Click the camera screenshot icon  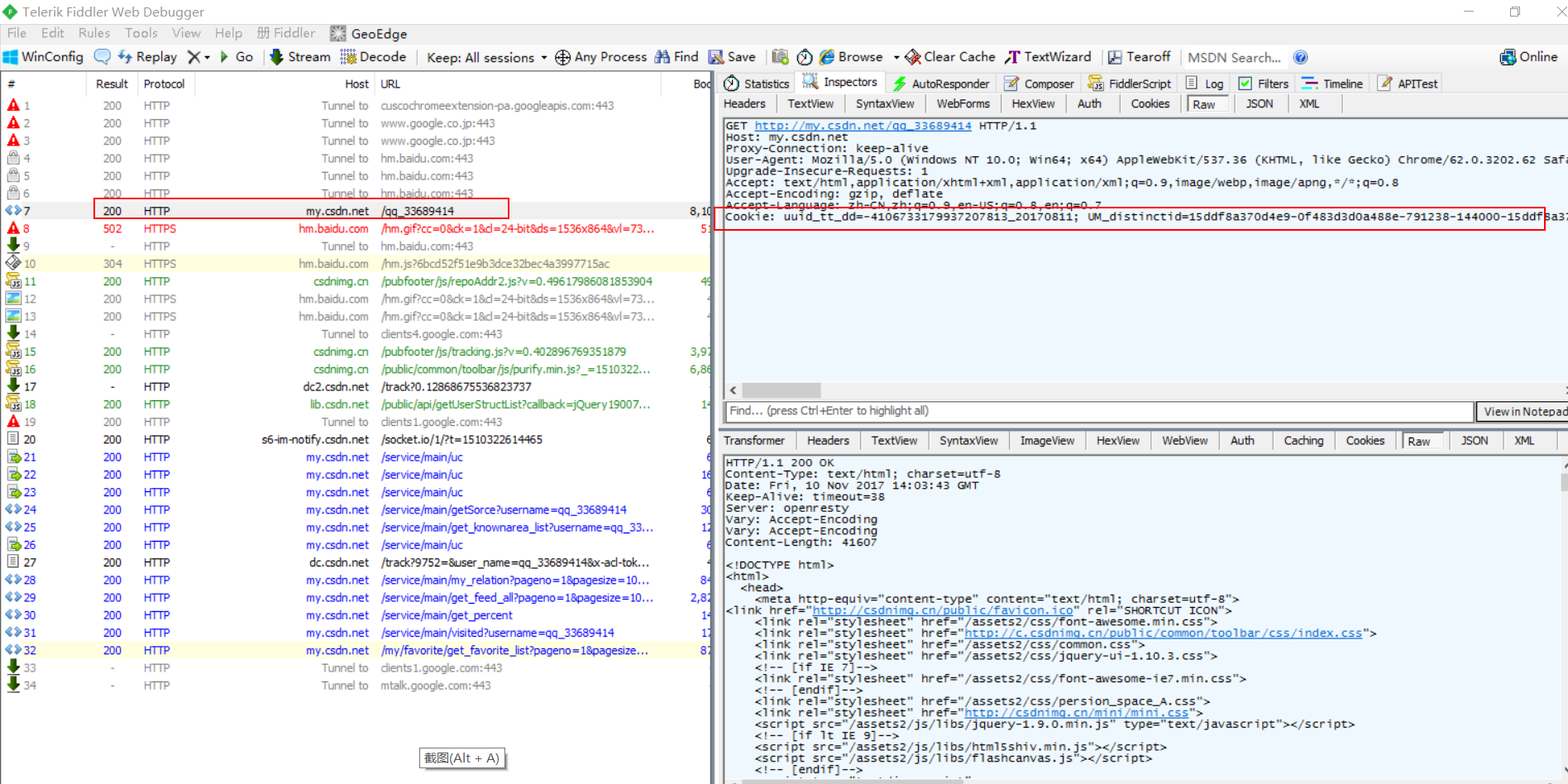(x=780, y=56)
